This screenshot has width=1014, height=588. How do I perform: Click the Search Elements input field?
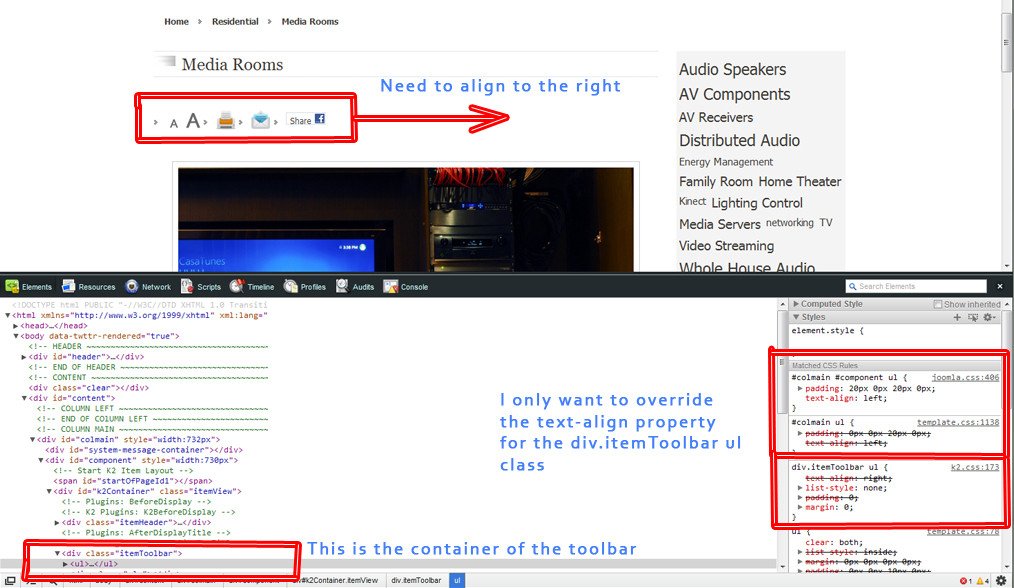pyautogui.click(x=921, y=287)
